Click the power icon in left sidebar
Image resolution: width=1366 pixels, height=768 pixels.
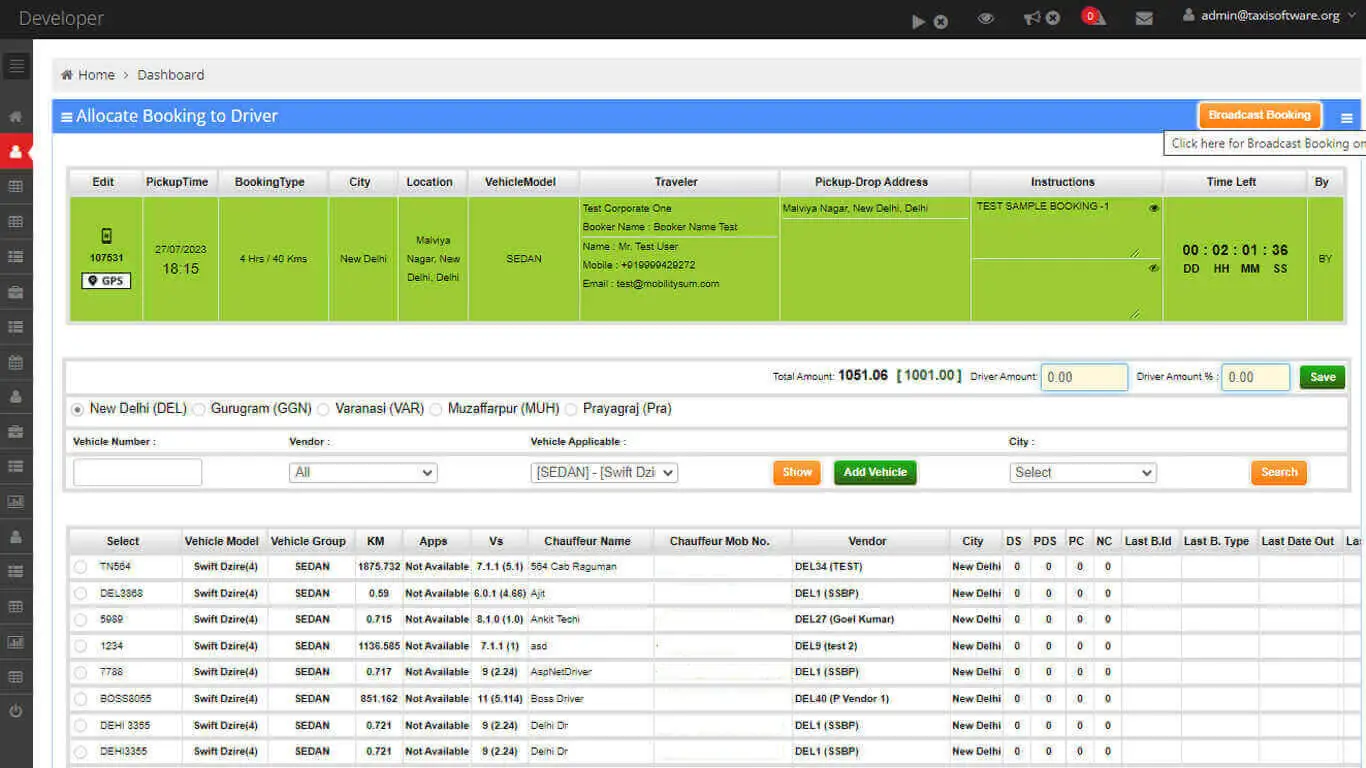click(x=16, y=712)
